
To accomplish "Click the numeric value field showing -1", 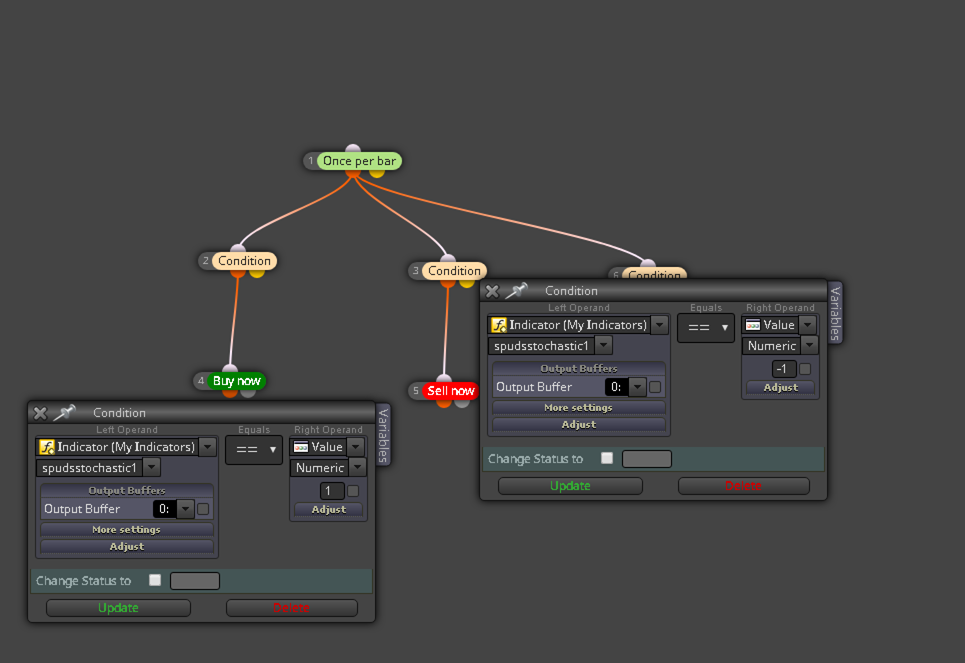I will [783, 369].
